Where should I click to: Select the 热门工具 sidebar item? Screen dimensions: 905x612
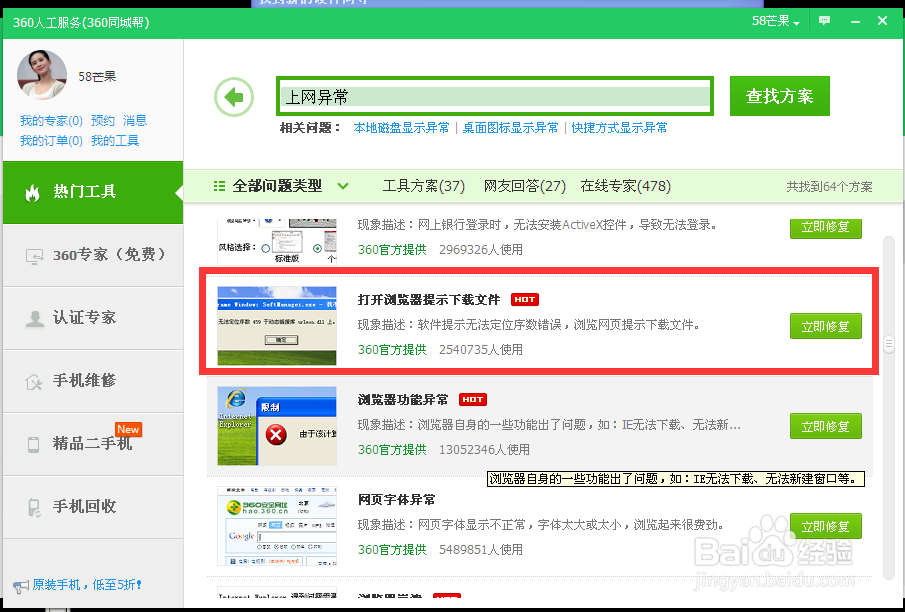point(93,192)
